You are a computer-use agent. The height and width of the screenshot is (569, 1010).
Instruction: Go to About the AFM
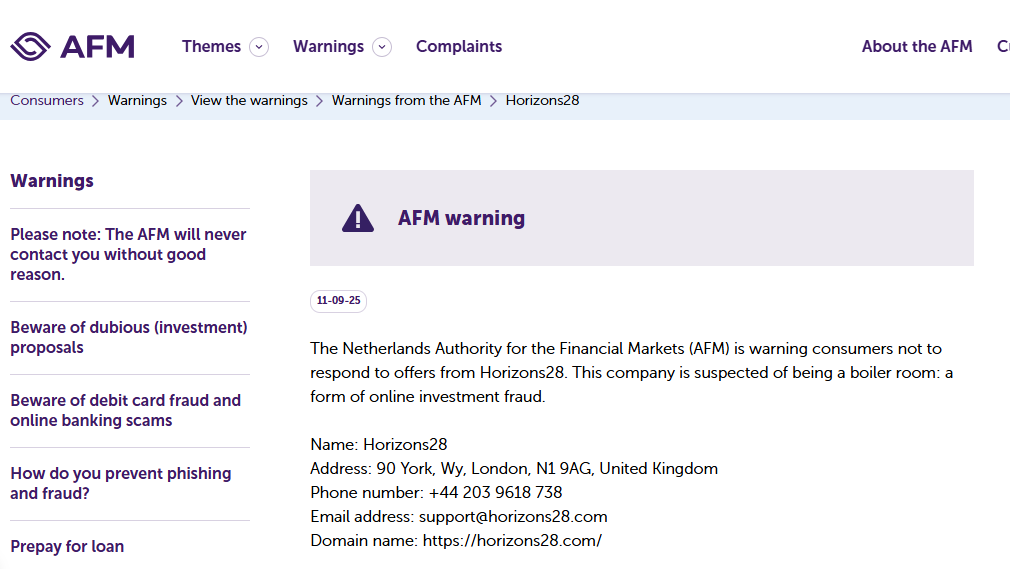pos(917,46)
